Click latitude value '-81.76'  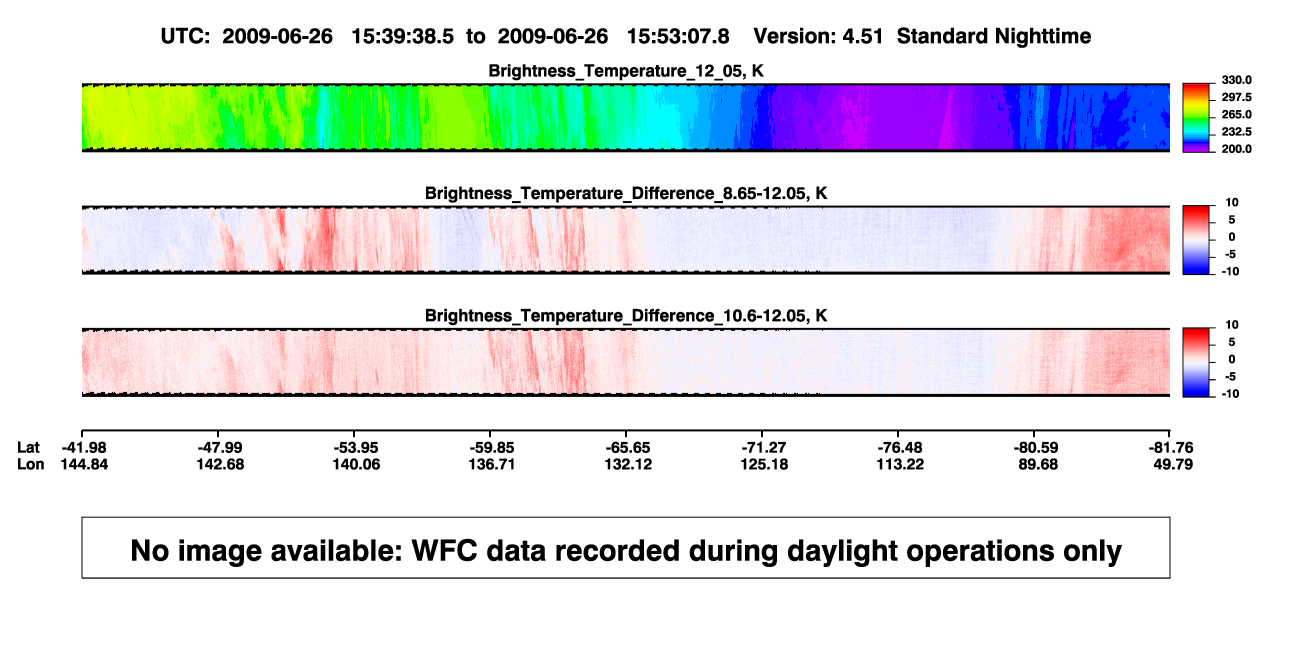click(1170, 447)
